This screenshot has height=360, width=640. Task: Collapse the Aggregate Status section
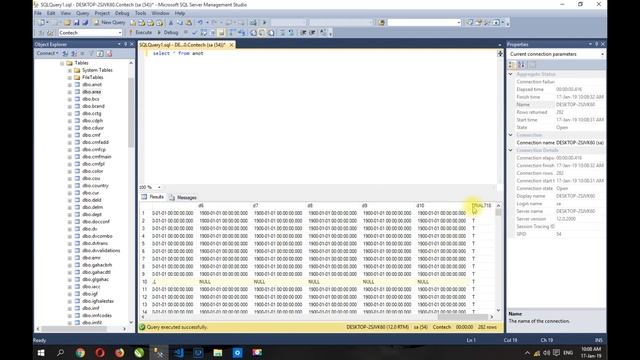511,74
